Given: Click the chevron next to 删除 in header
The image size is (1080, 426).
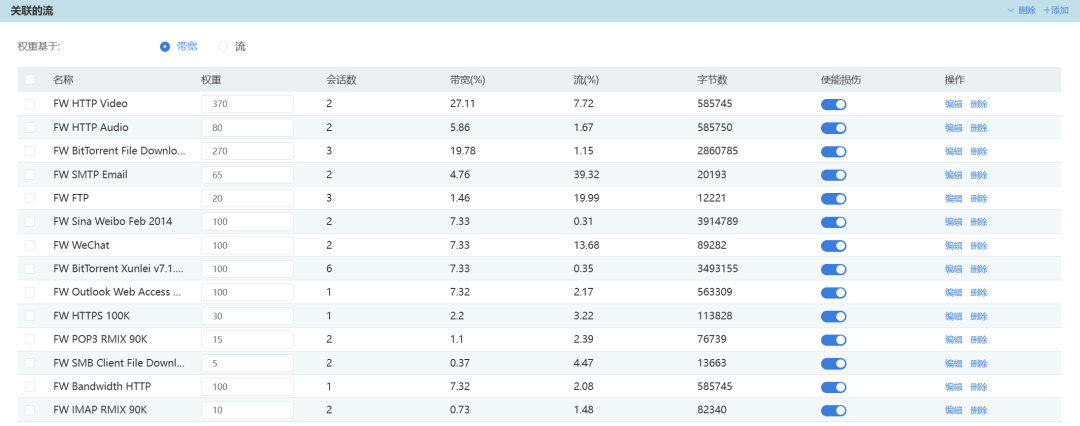Looking at the screenshot, I should coord(1011,10).
